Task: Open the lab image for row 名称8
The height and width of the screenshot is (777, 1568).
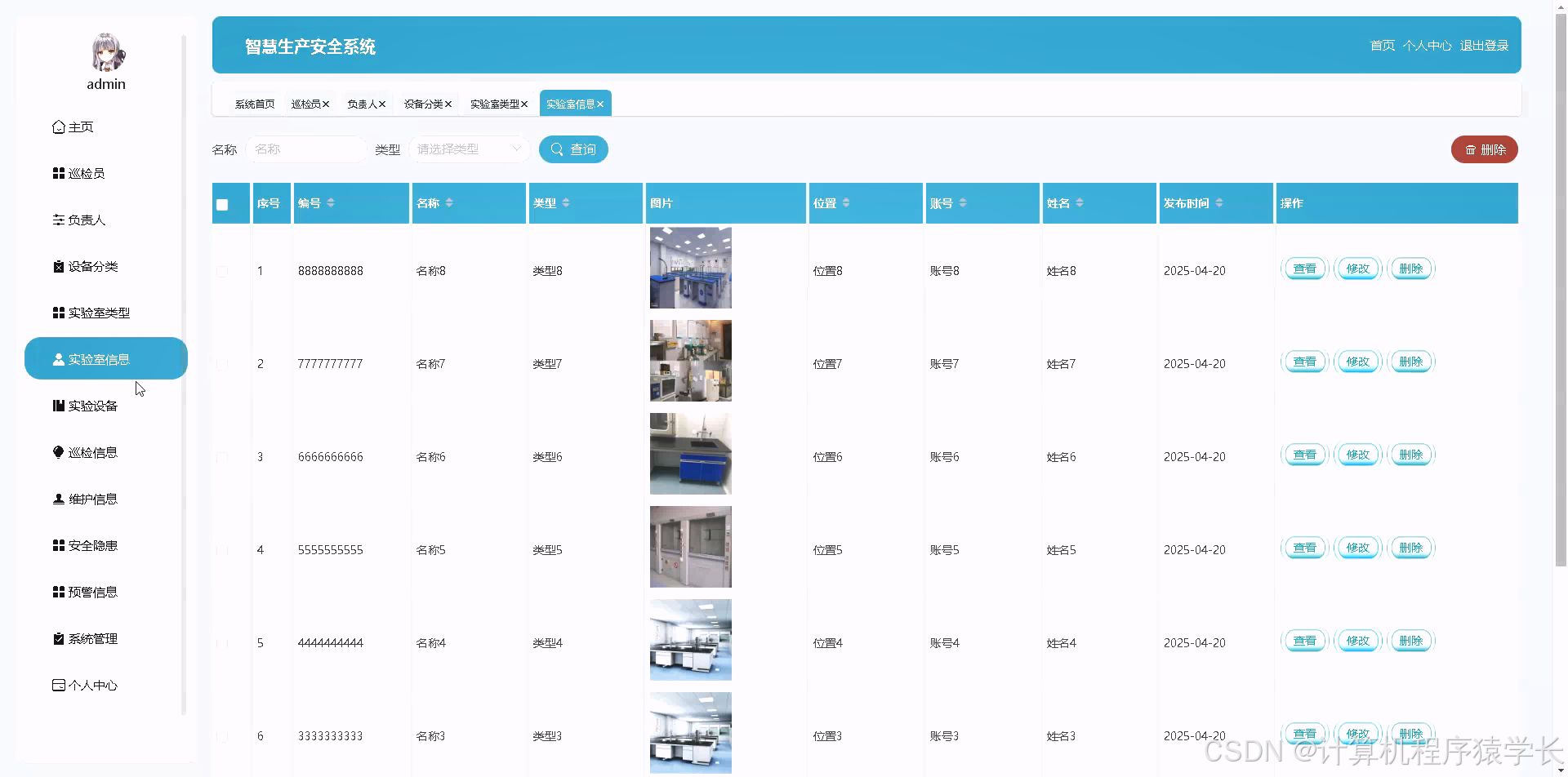Action: [x=691, y=268]
